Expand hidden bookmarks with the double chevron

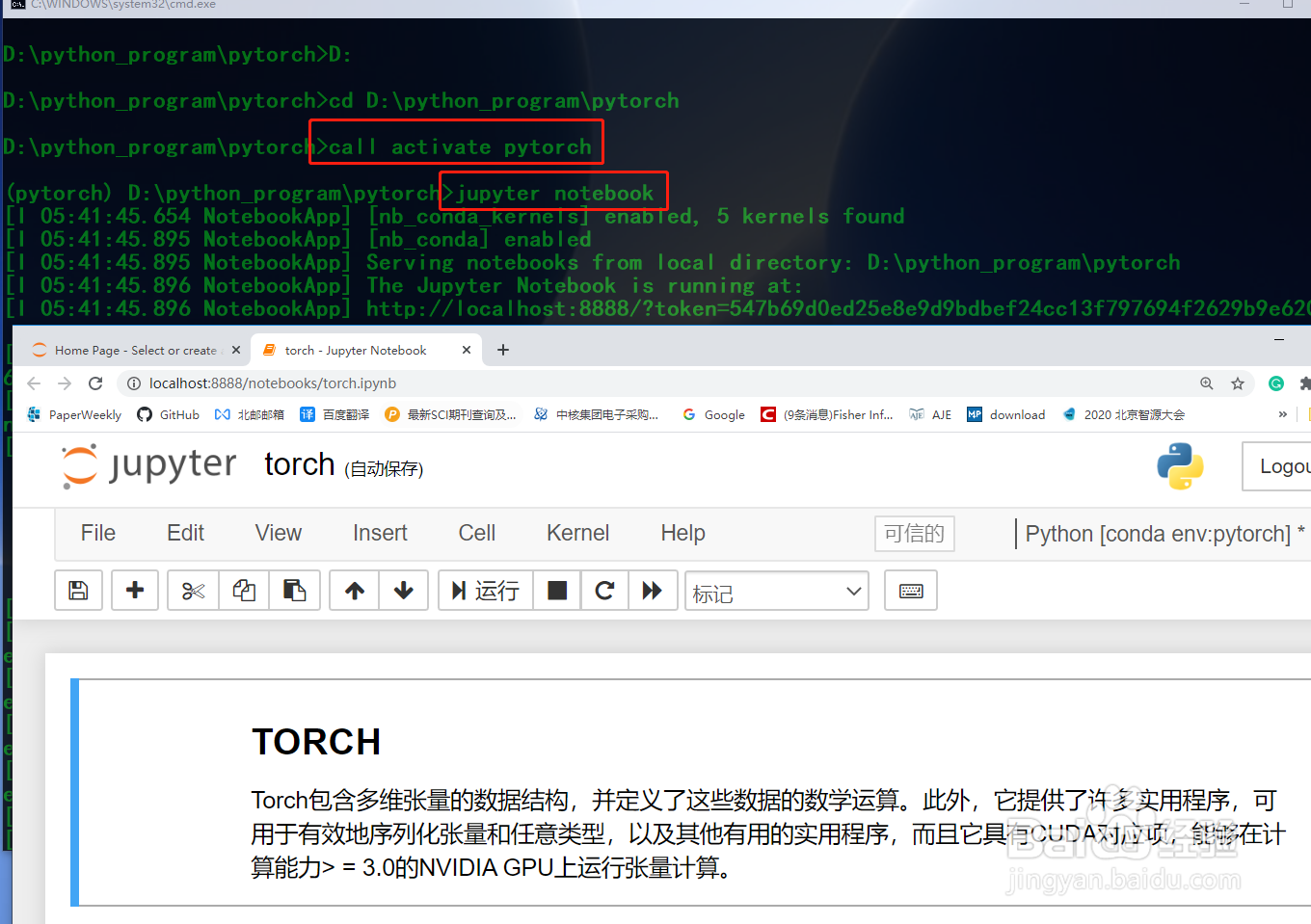coord(1282,414)
